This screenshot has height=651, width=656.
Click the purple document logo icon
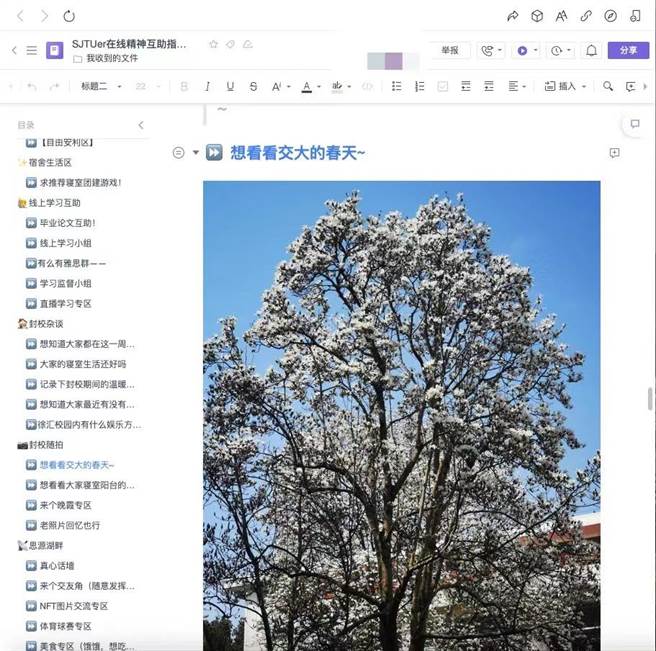tap(55, 51)
